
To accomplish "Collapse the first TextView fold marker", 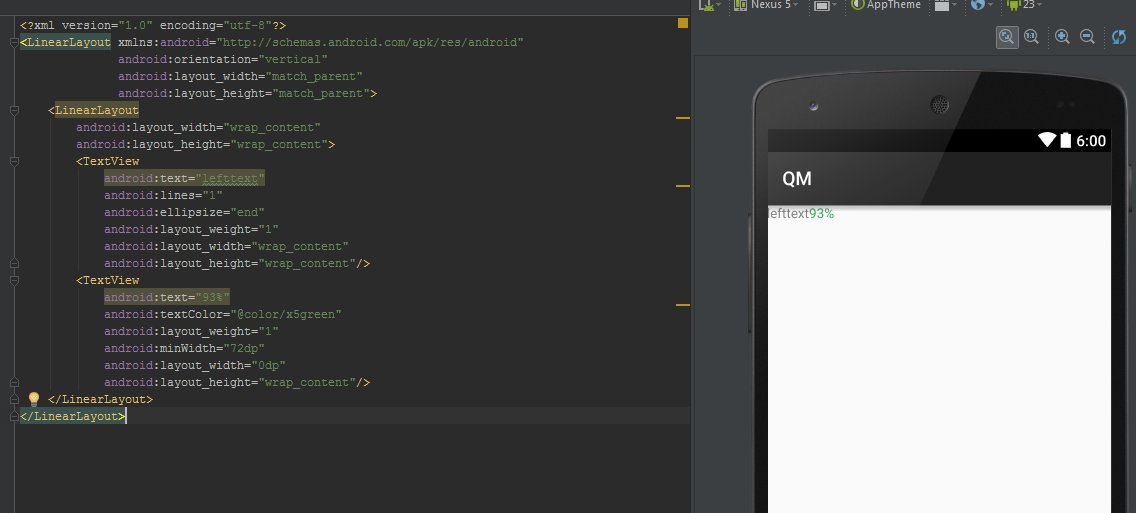I will [14, 162].
